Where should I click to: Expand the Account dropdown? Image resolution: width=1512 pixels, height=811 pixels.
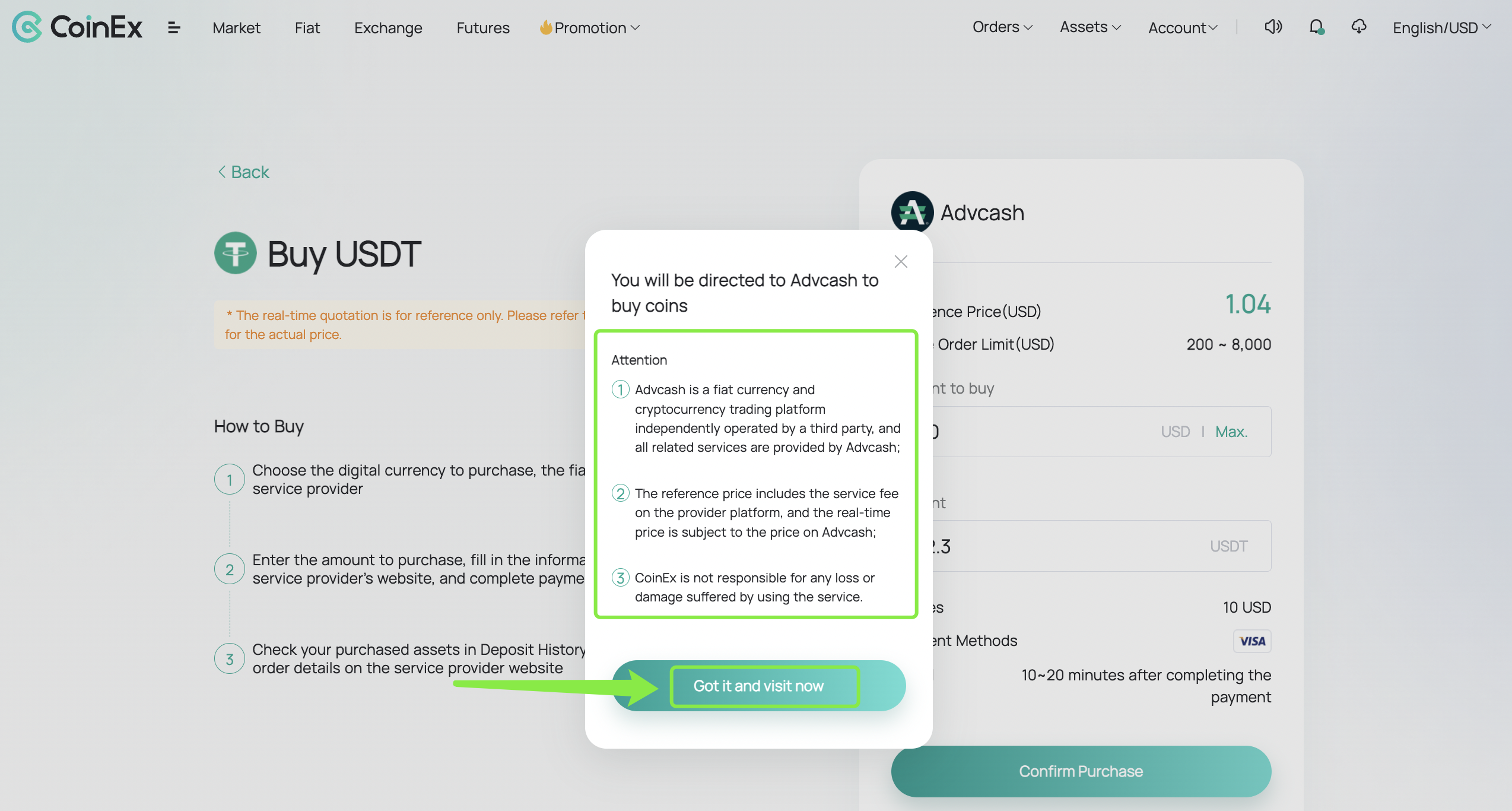[1182, 28]
